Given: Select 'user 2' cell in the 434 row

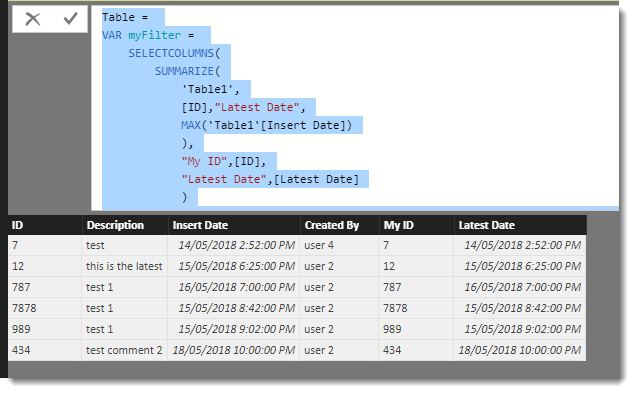Looking at the screenshot, I should click(339, 351).
